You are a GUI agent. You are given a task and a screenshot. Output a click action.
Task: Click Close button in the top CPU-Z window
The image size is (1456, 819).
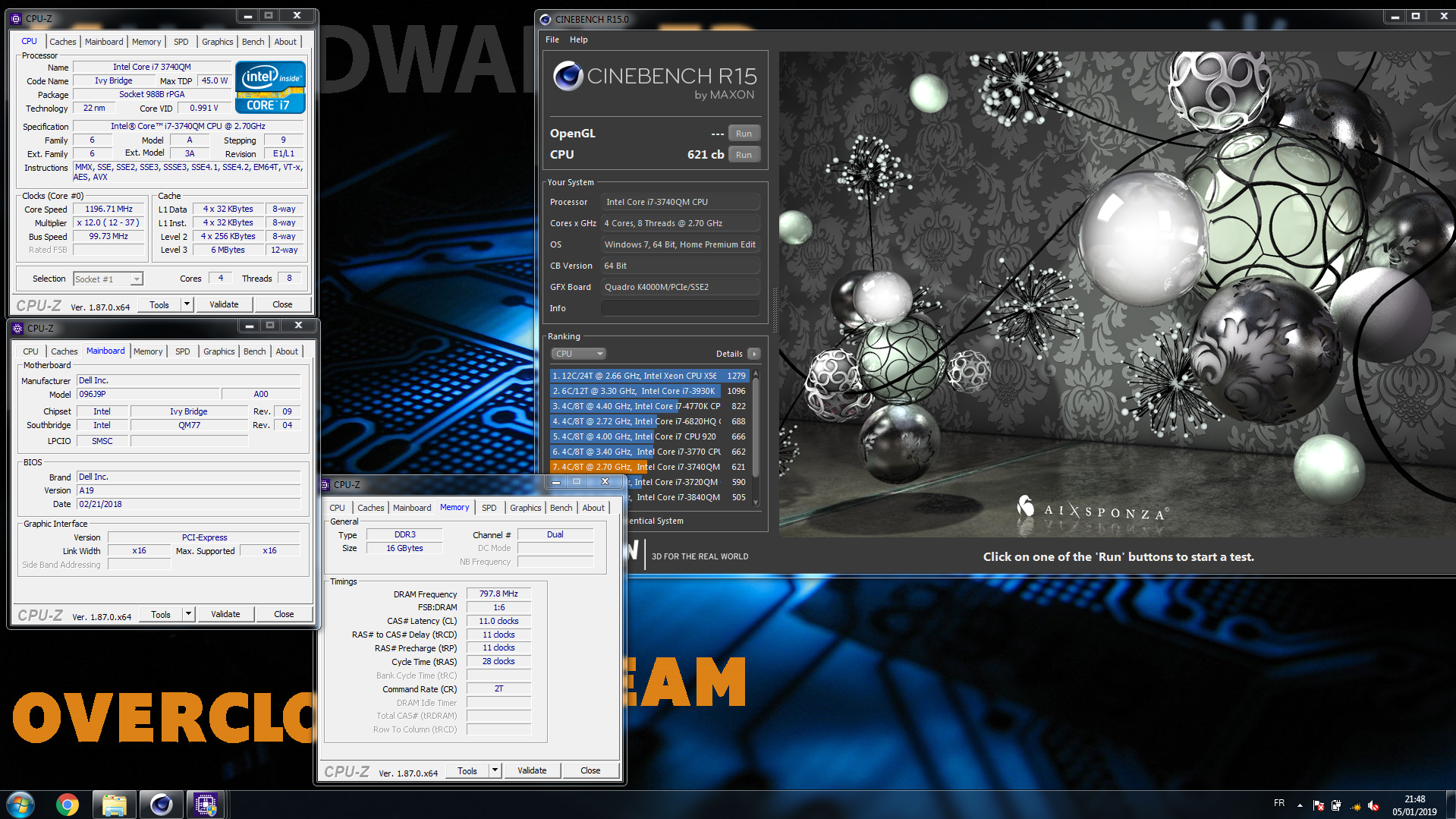tap(282, 304)
